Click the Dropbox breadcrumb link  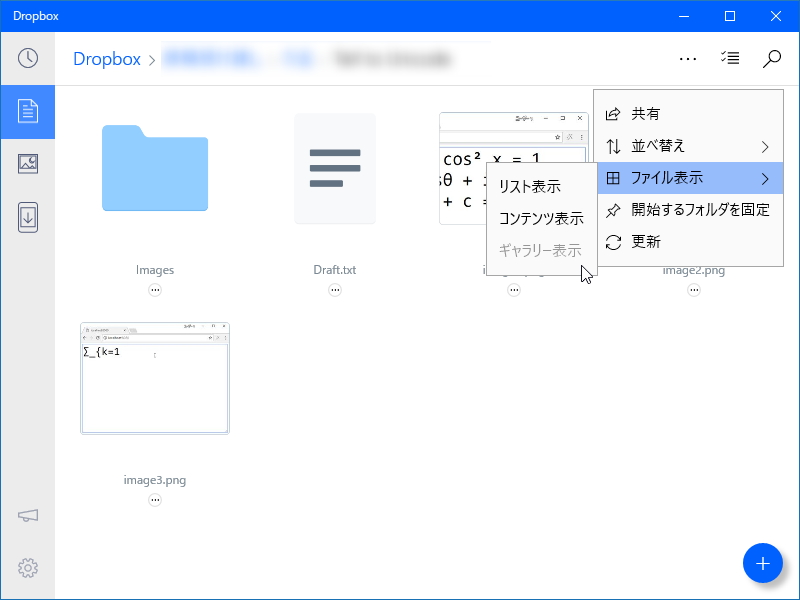106,58
